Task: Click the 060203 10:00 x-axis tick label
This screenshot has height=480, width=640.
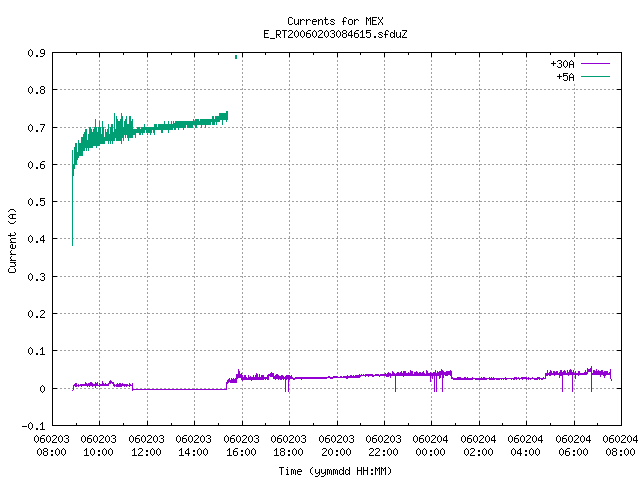Action: point(98,446)
